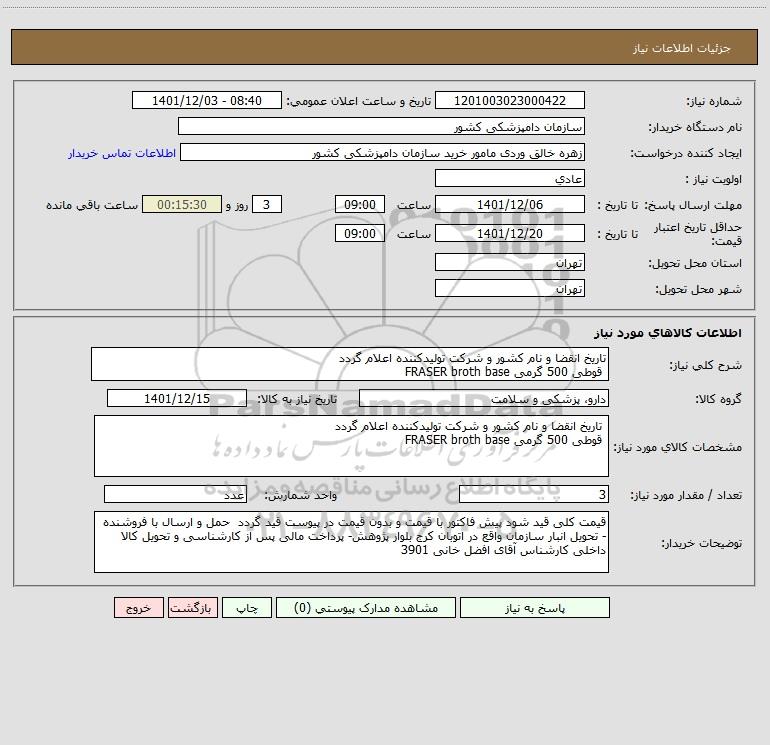
Task: Click the label 'گروه کالا:'
Action: pos(718,400)
